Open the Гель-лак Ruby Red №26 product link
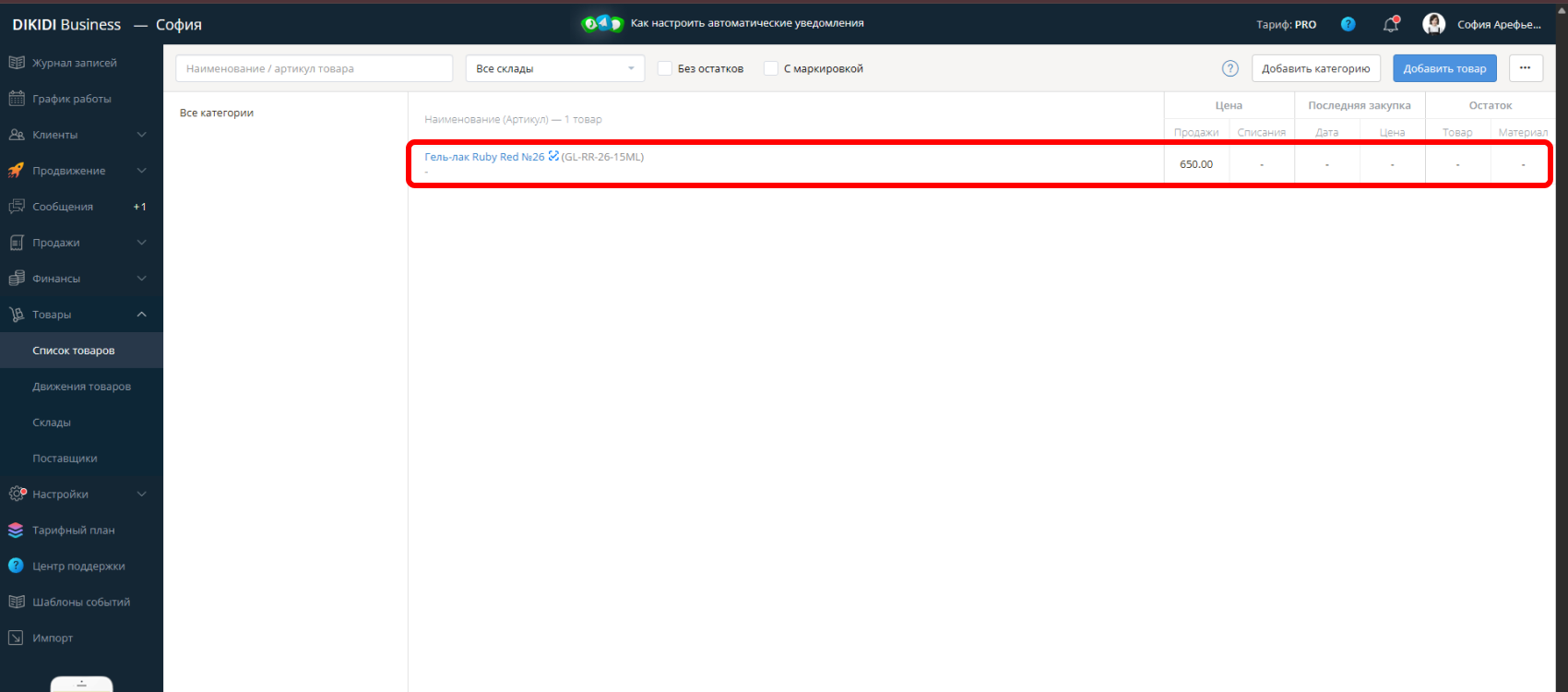The width and height of the screenshot is (1568, 692). [x=484, y=157]
